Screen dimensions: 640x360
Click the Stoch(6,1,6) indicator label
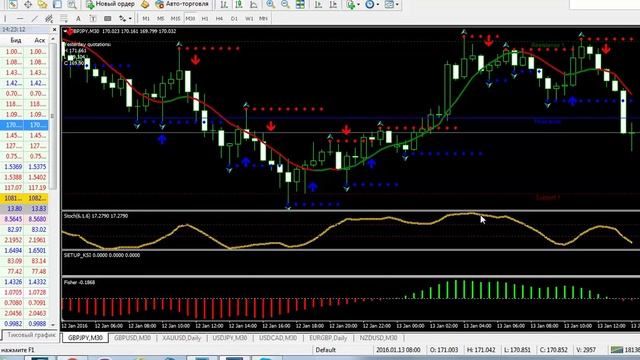coord(96,216)
